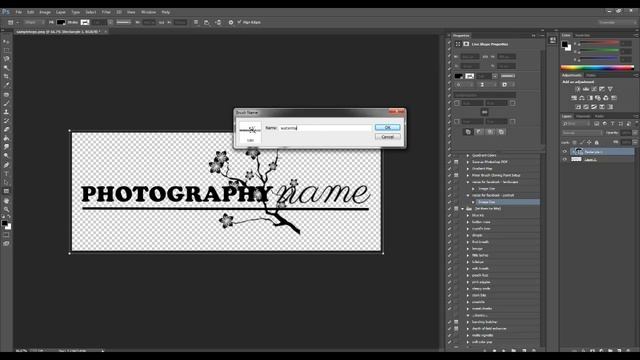Add a Color Balance adjustment

pyautogui.click(x=582, y=98)
